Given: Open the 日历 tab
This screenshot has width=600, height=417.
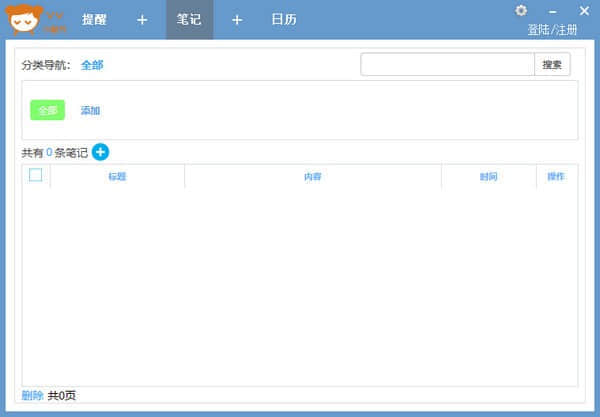Looking at the screenshot, I should coord(284,20).
